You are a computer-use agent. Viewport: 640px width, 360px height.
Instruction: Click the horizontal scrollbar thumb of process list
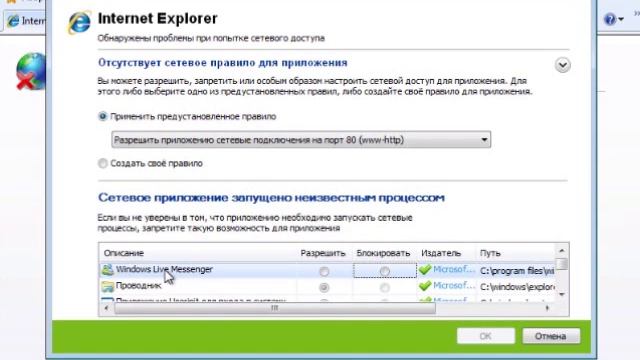(x=275, y=308)
